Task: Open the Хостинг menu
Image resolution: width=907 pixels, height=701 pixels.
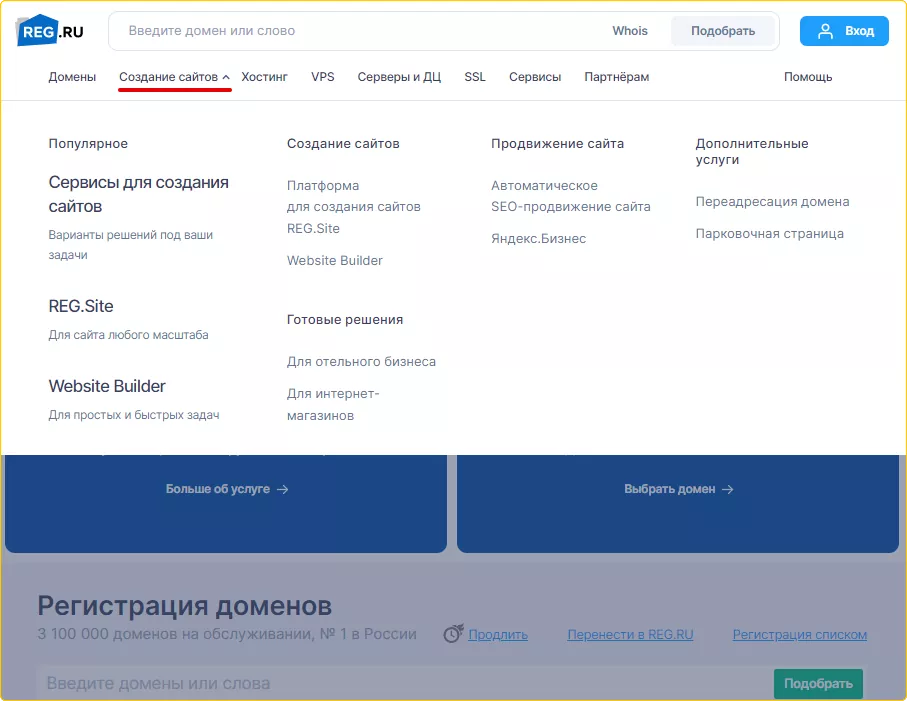Action: coord(264,77)
